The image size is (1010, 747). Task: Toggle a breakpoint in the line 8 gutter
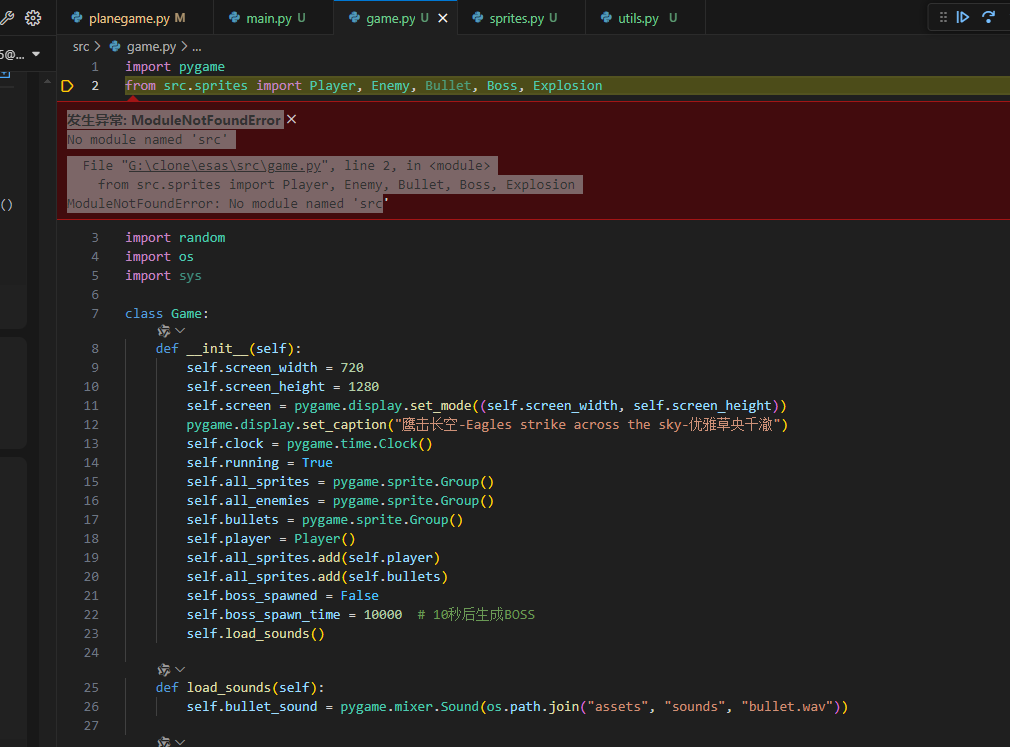click(x=68, y=349)
